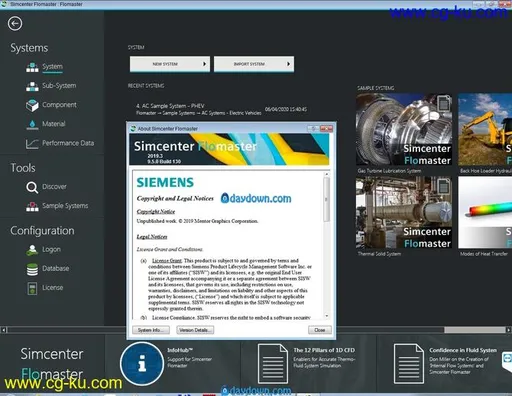
Task: Open the Logon menu label
Action: tap(51, 249)
